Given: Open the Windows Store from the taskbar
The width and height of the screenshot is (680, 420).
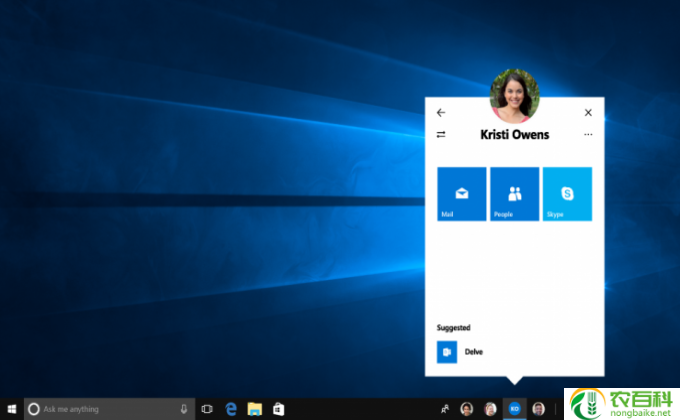Looking at the screenshot, I should pos(279,409).
